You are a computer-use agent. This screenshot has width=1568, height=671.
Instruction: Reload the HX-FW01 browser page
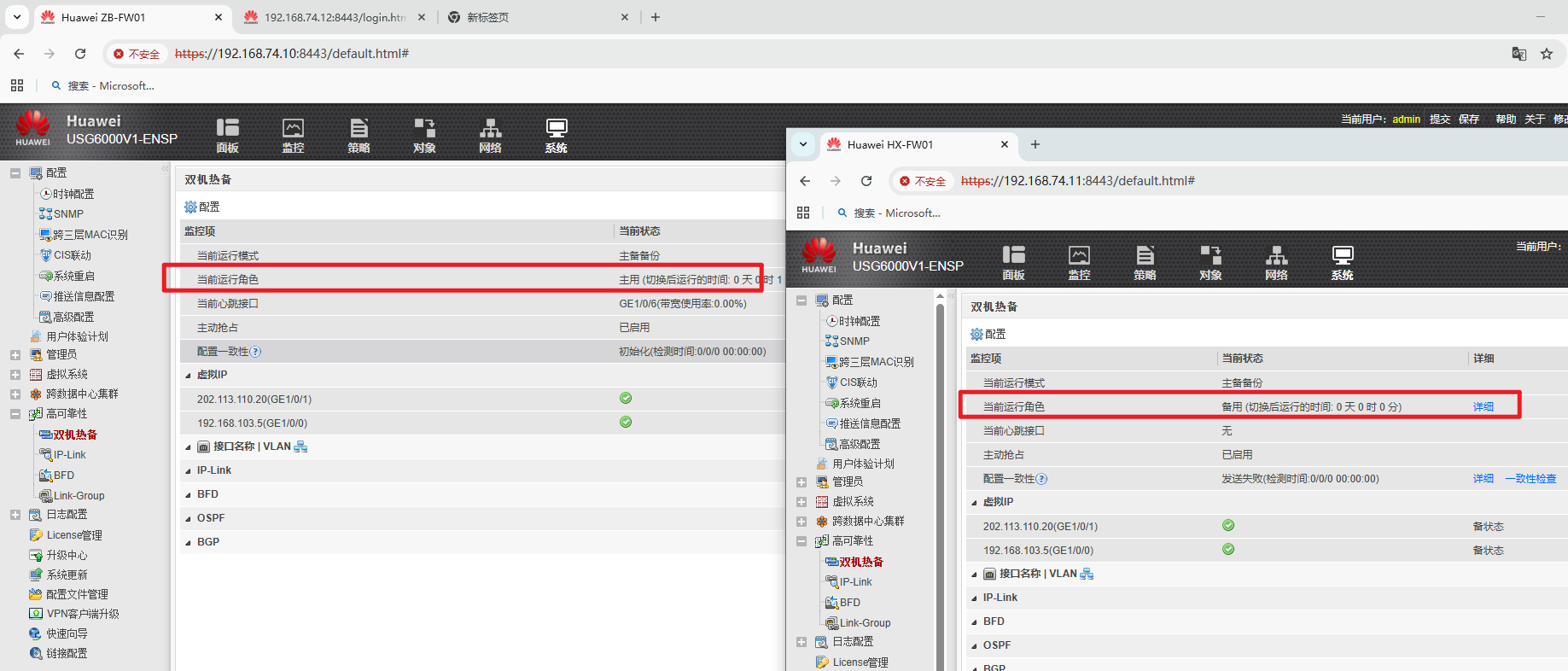pyautogui.click(x=866, y=181)
